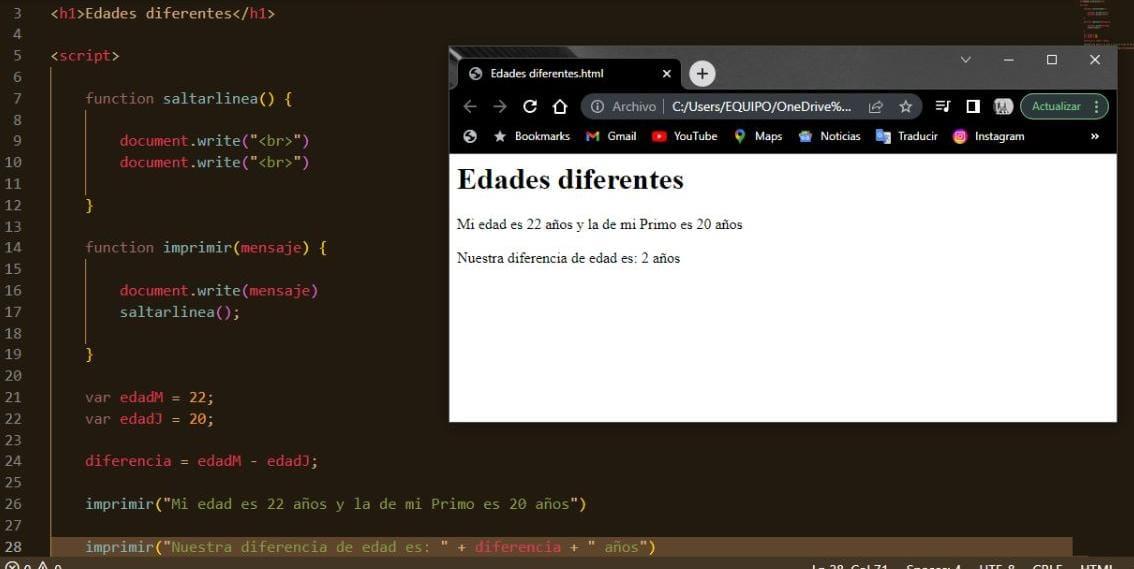
Task: Click the Actualizar update button
Action: pos(1057,106)
